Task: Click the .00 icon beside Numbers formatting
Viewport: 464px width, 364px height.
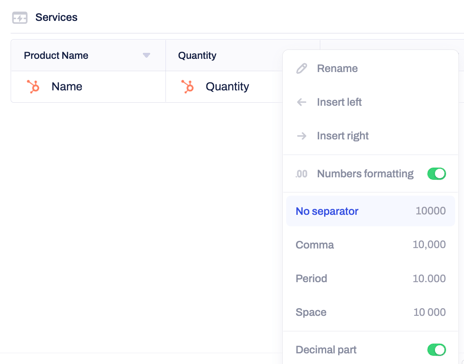Action: (x=301, y=174)
